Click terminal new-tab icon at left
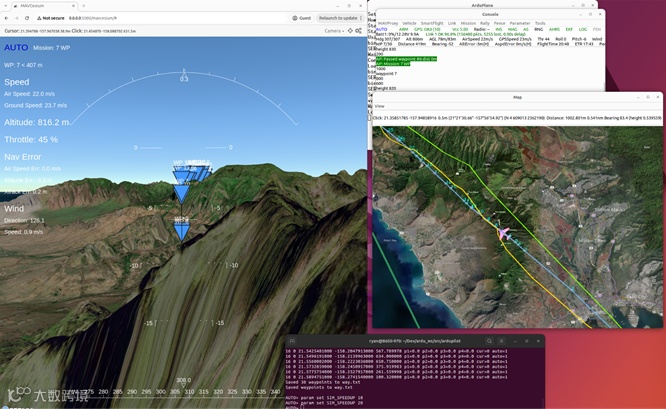 point(292,341)
